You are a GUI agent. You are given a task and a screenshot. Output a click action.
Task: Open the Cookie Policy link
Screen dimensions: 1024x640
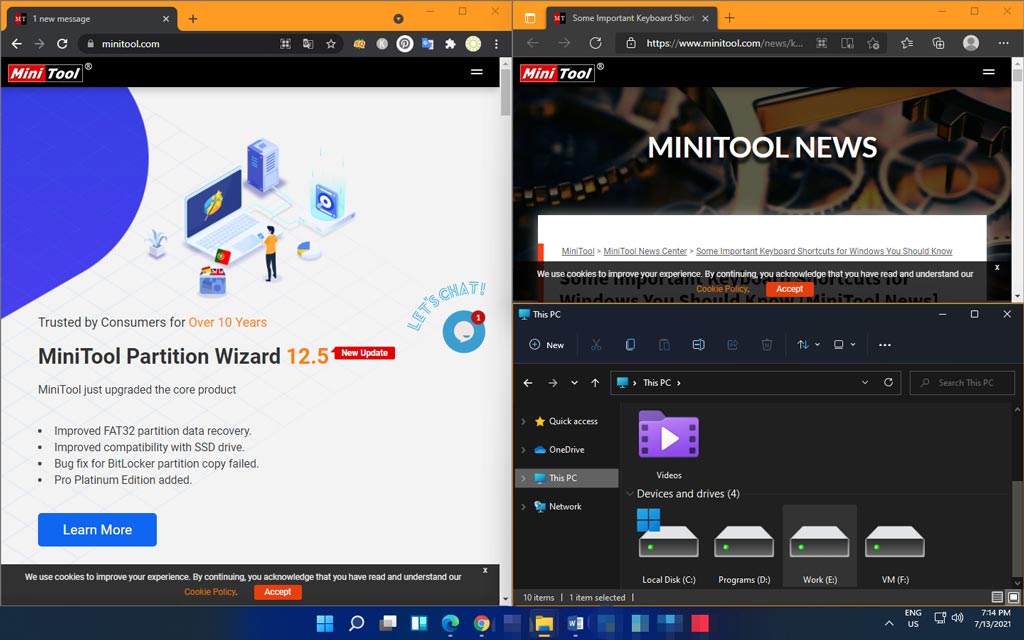[x=209, y=592]
